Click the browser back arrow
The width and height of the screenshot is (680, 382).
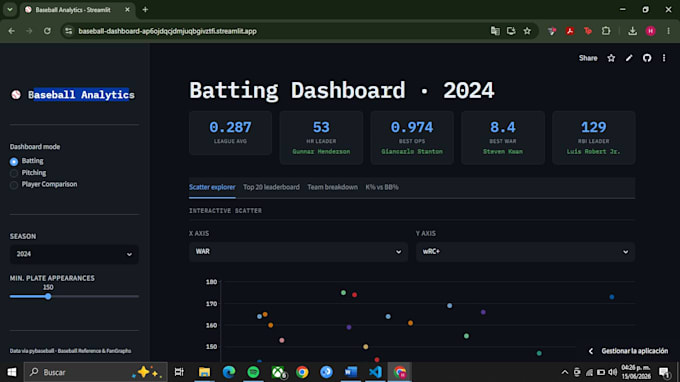click(x=12, y=31)
